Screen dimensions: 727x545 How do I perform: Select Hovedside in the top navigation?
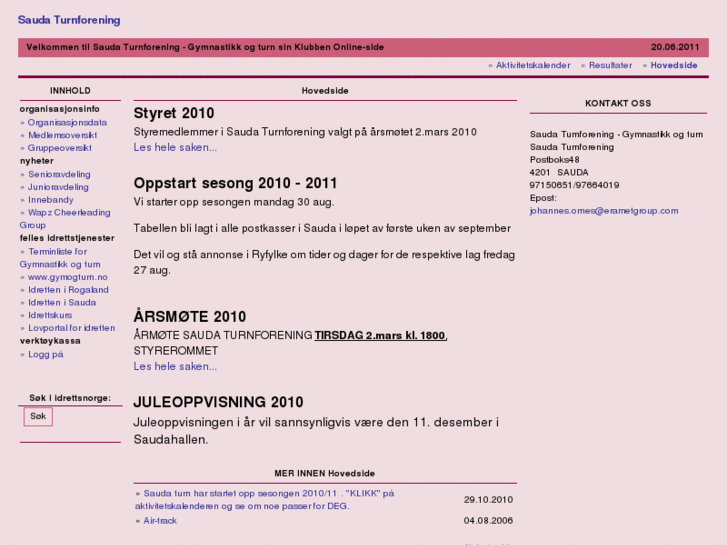(673, 65)
